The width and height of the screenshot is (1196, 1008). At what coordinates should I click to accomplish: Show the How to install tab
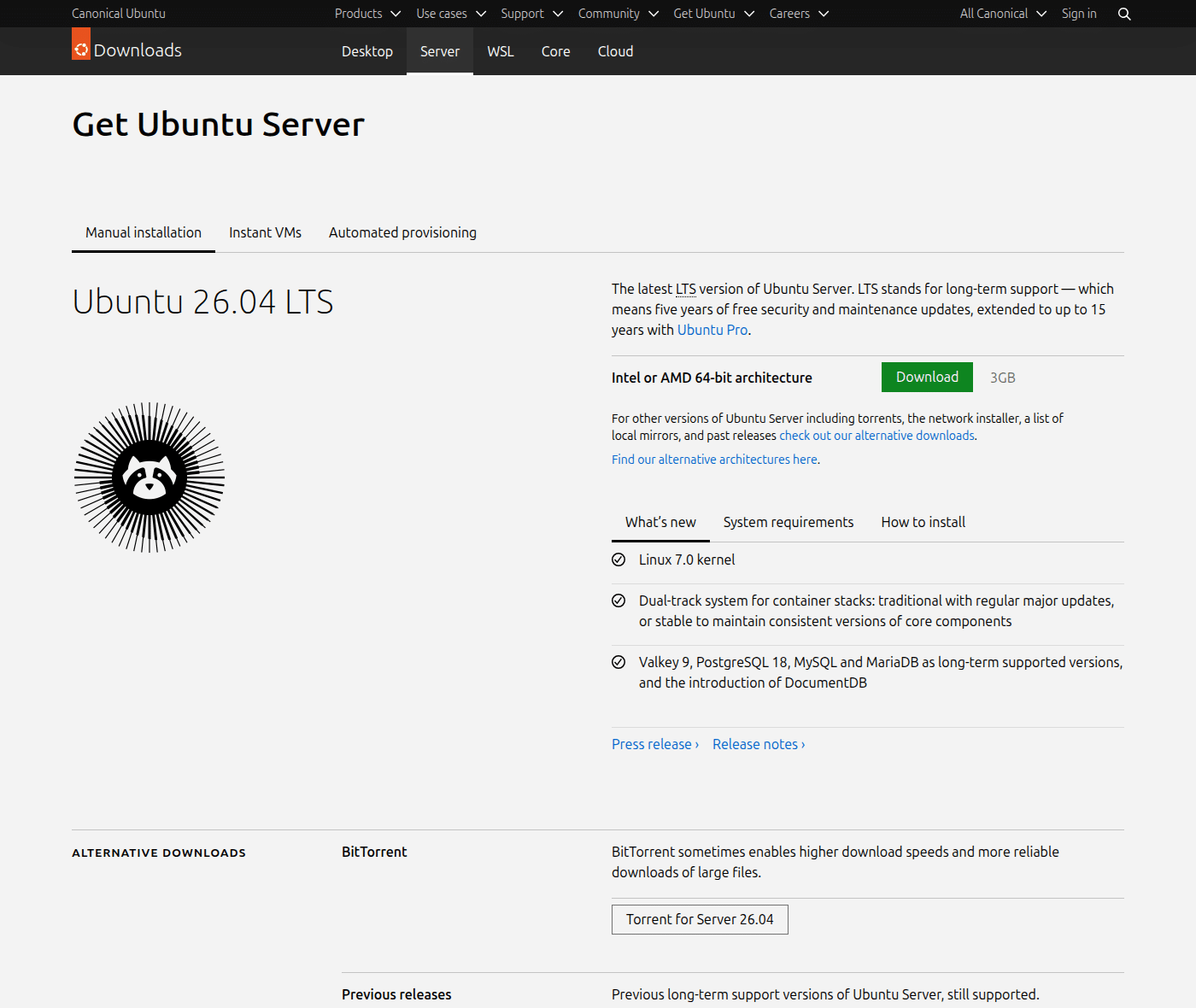point(923,522)
